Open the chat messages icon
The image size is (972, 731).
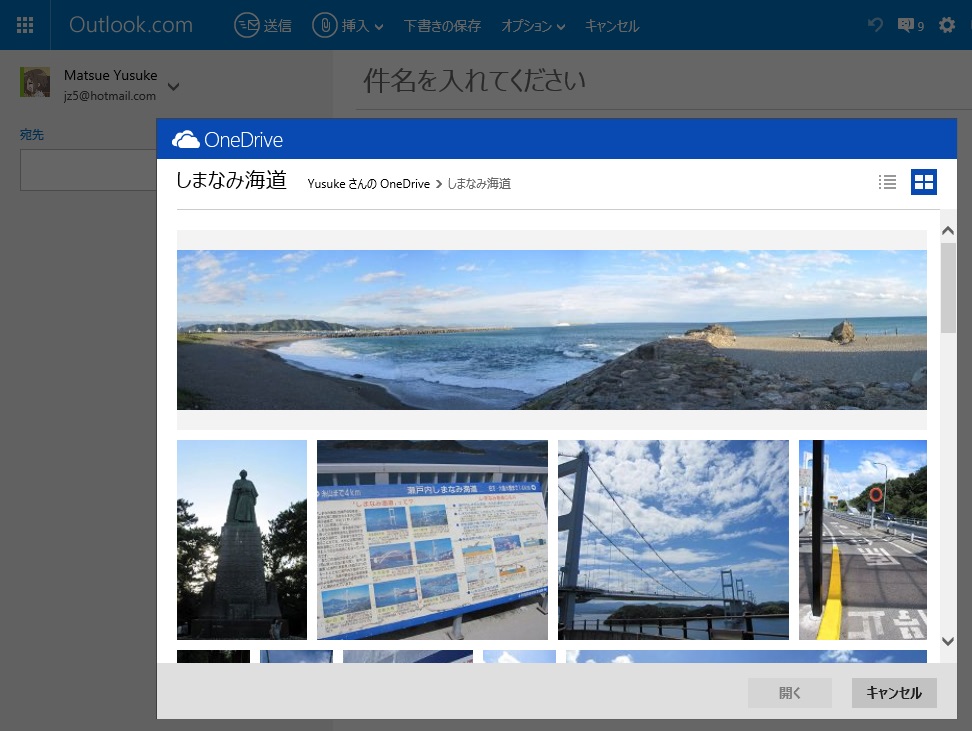click(910, 25)
